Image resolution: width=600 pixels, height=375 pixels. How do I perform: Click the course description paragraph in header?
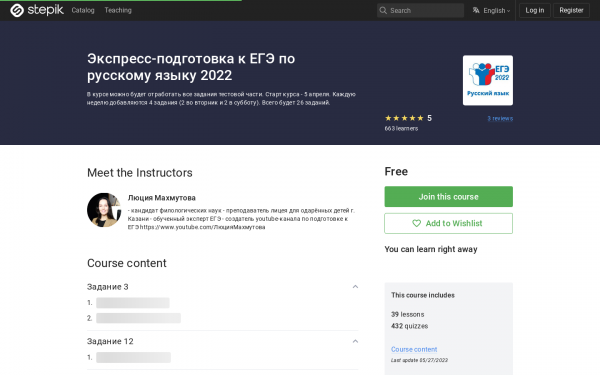221,98
